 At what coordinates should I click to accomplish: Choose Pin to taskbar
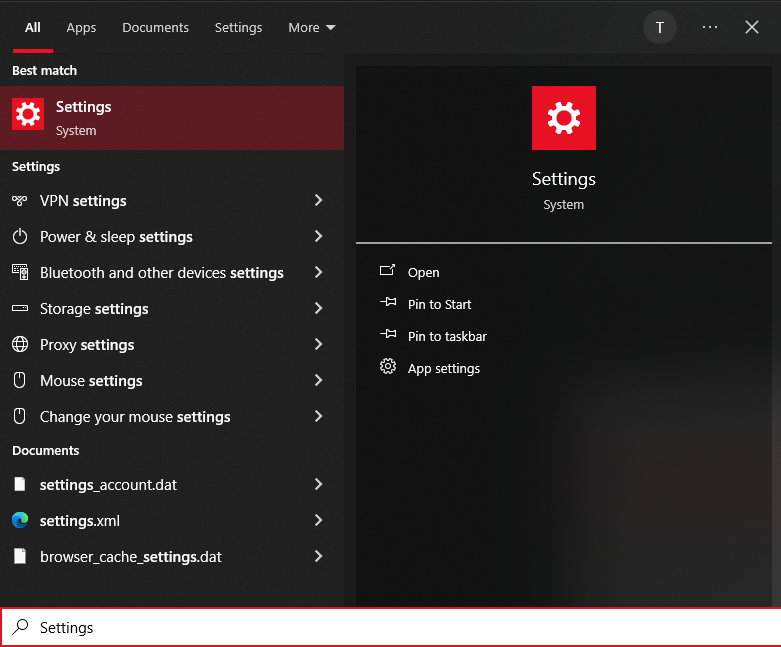coord(447,336)
